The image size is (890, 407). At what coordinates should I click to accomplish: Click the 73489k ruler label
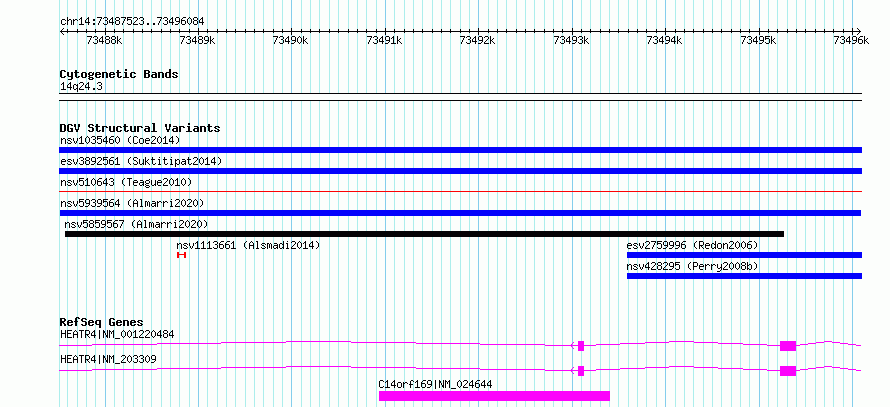(x=198, y=40)
